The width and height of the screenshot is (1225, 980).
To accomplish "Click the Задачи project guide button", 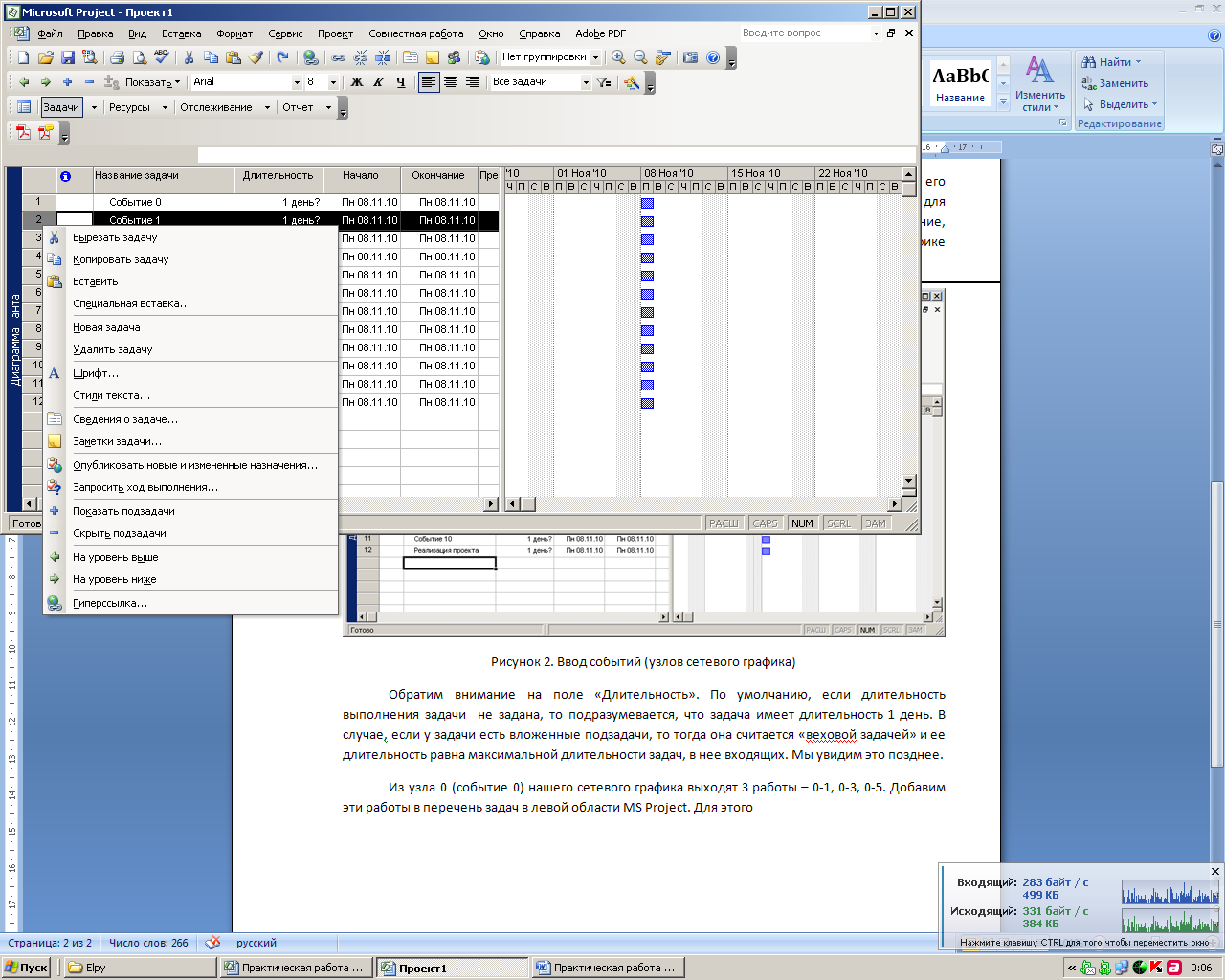I will click(x=61, y=107).
